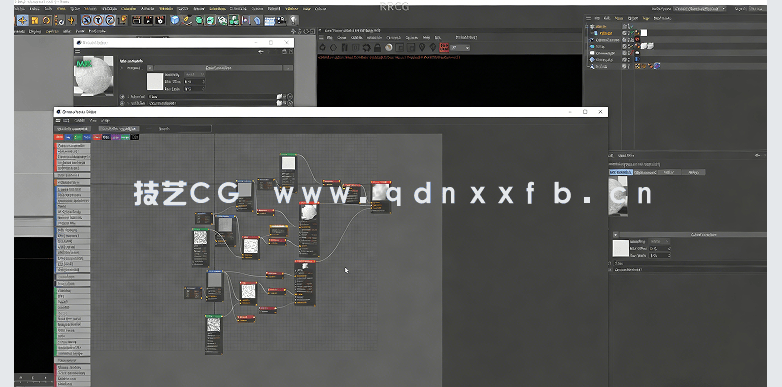This screenshot has width=782, height=387.
Task: Select the Move tool in top toolbar
Action: pos(22,20)
